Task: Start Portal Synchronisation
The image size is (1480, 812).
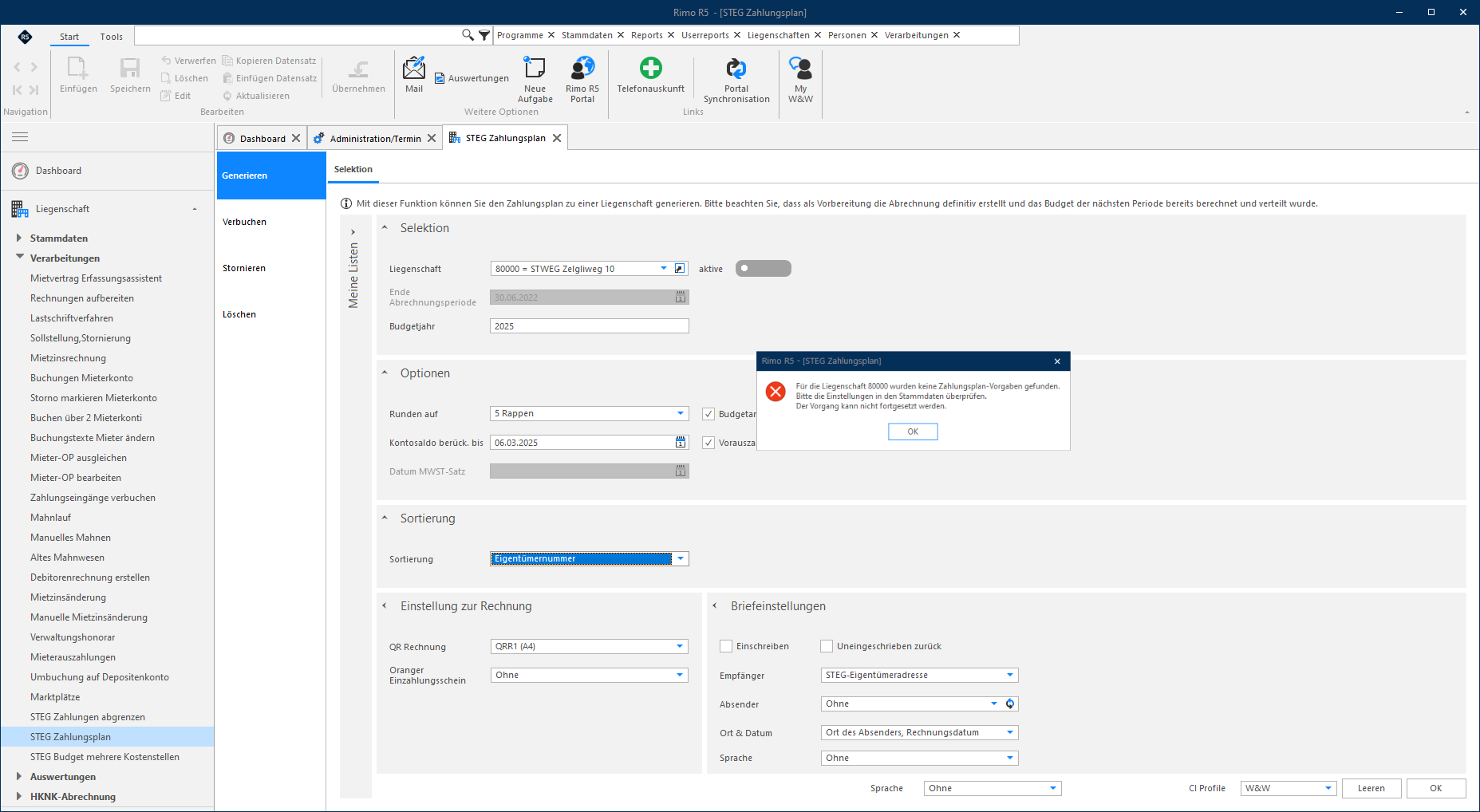Action: [736, 79]
